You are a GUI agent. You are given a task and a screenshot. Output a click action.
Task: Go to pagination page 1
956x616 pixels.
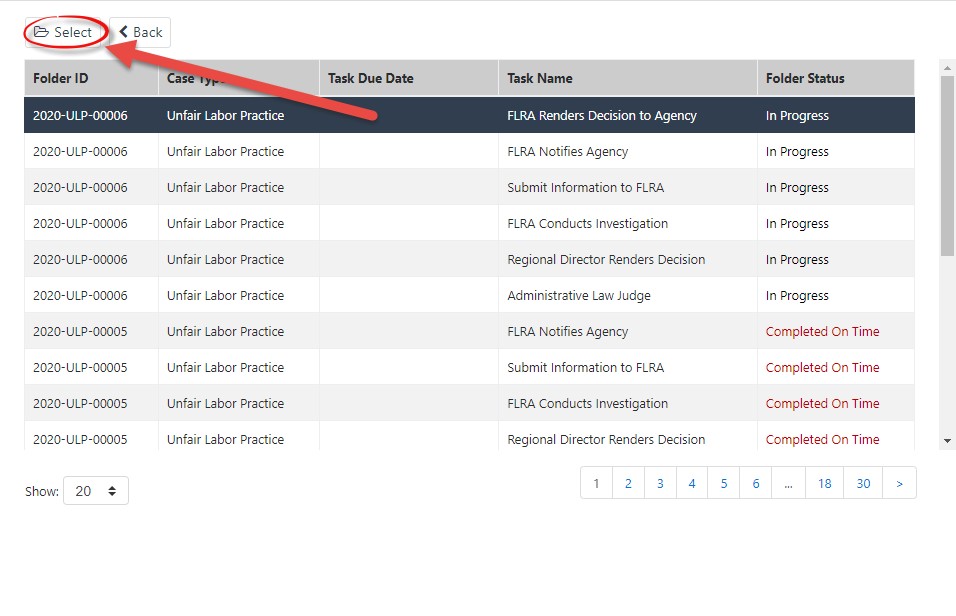click(x=596, y=483)
